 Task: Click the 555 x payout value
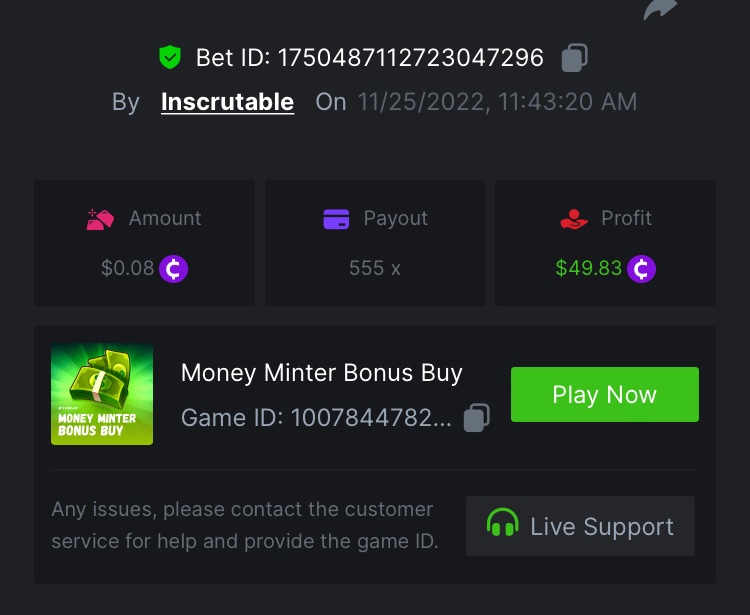pos(375,268)
